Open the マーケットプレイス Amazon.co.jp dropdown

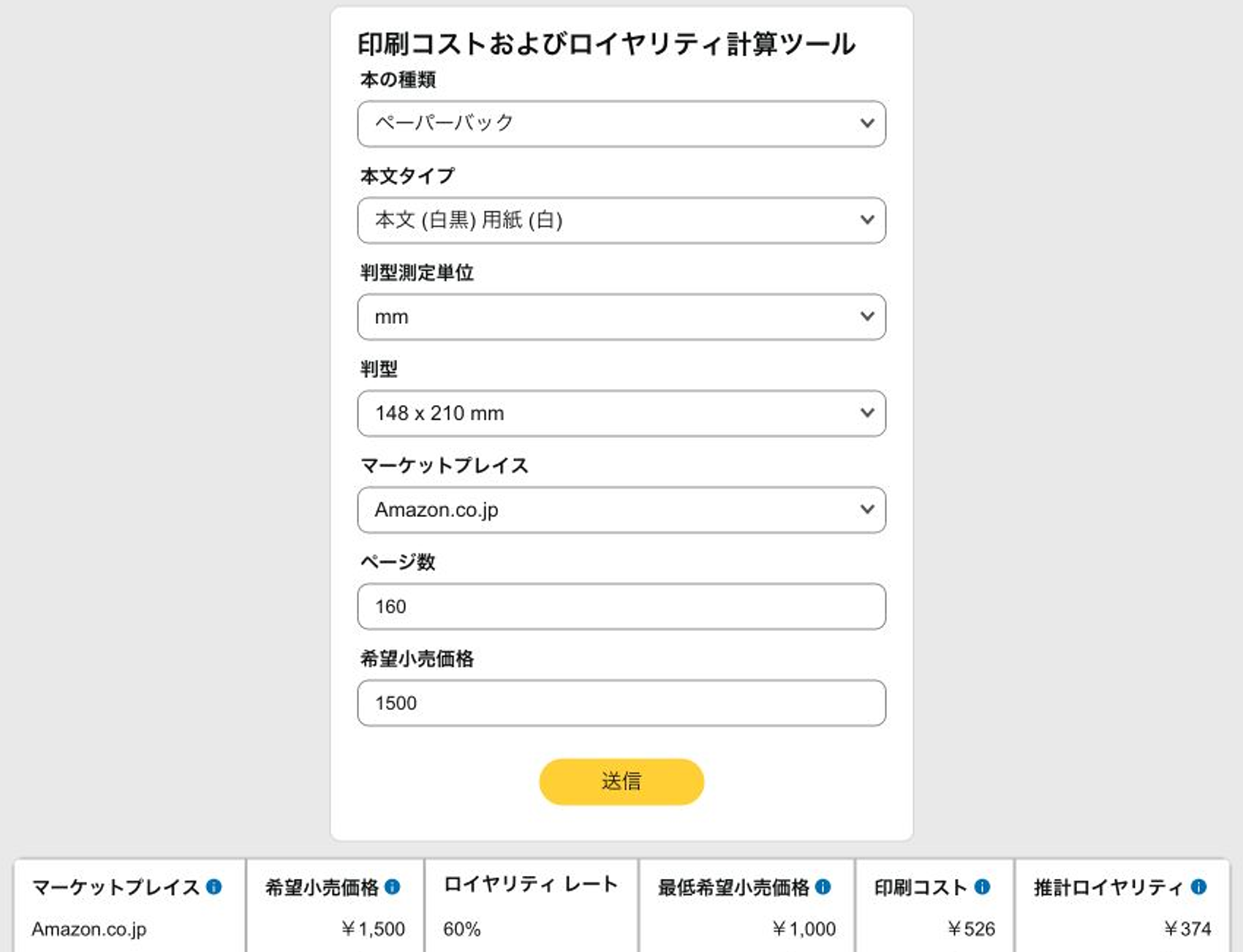pos(621,510)
